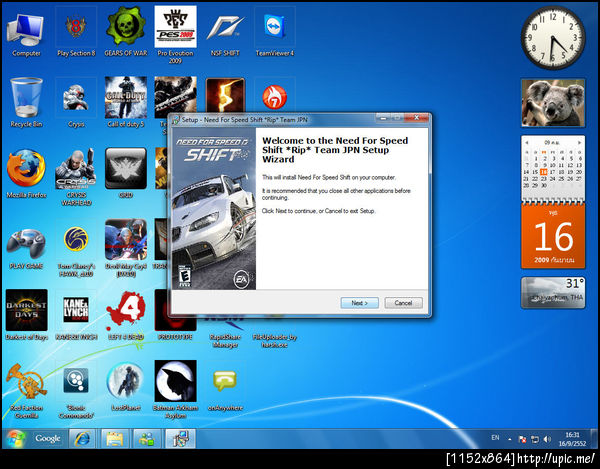Close the Setup wizard window
Viewport: 600px width, 469px height.
click(x=416, y=118)
